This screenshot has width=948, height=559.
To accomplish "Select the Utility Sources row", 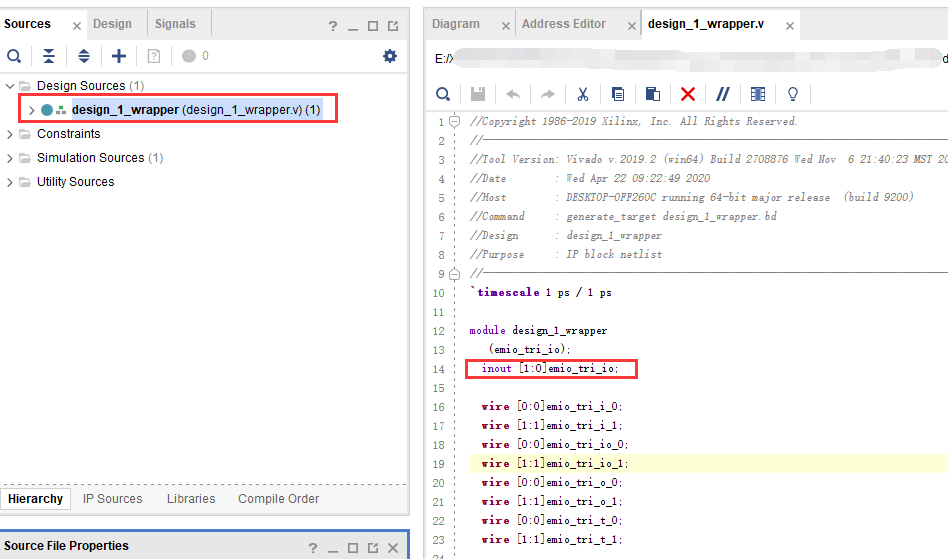I will [x=76, y=182].
